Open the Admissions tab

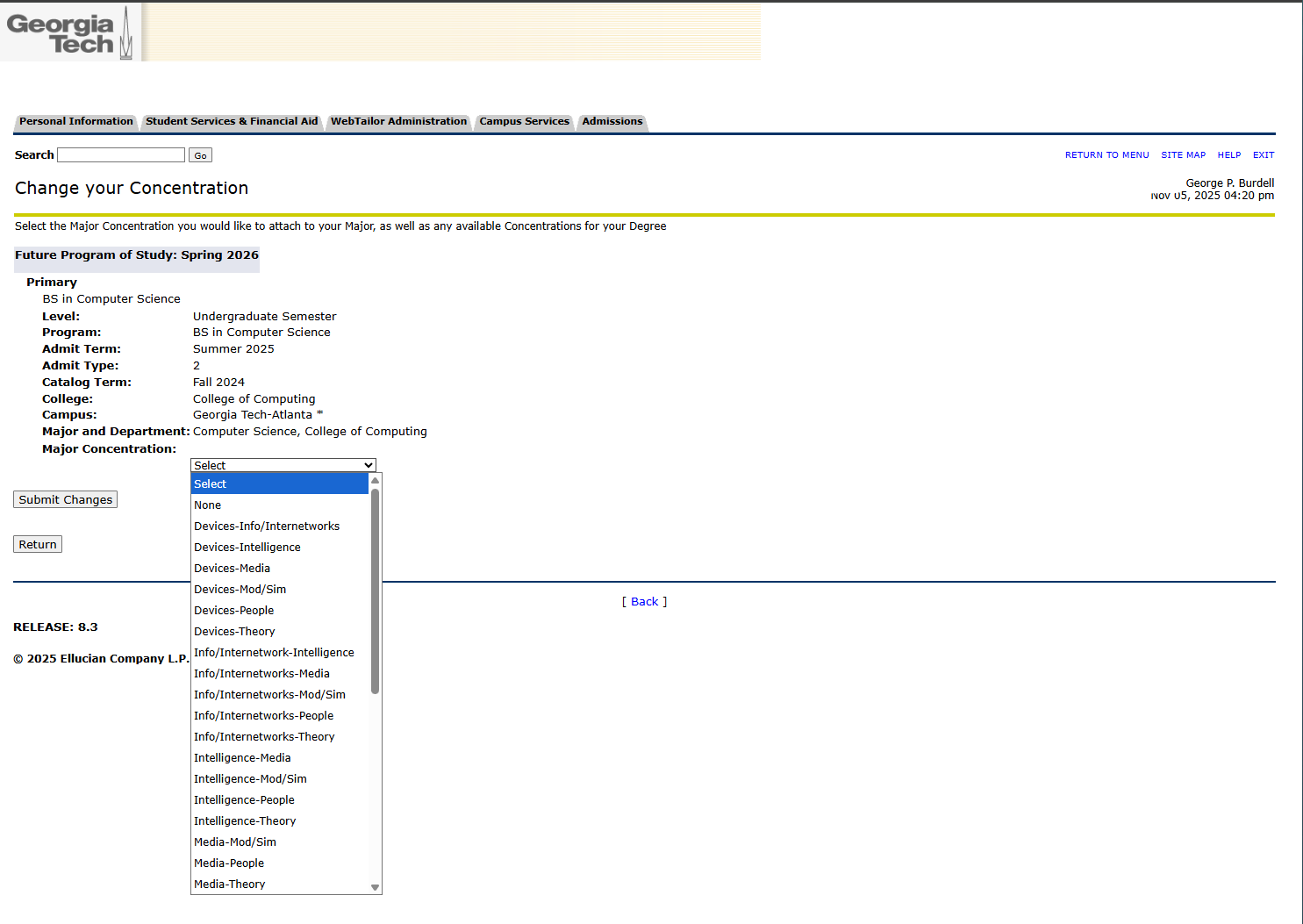(x=612, y=122)
